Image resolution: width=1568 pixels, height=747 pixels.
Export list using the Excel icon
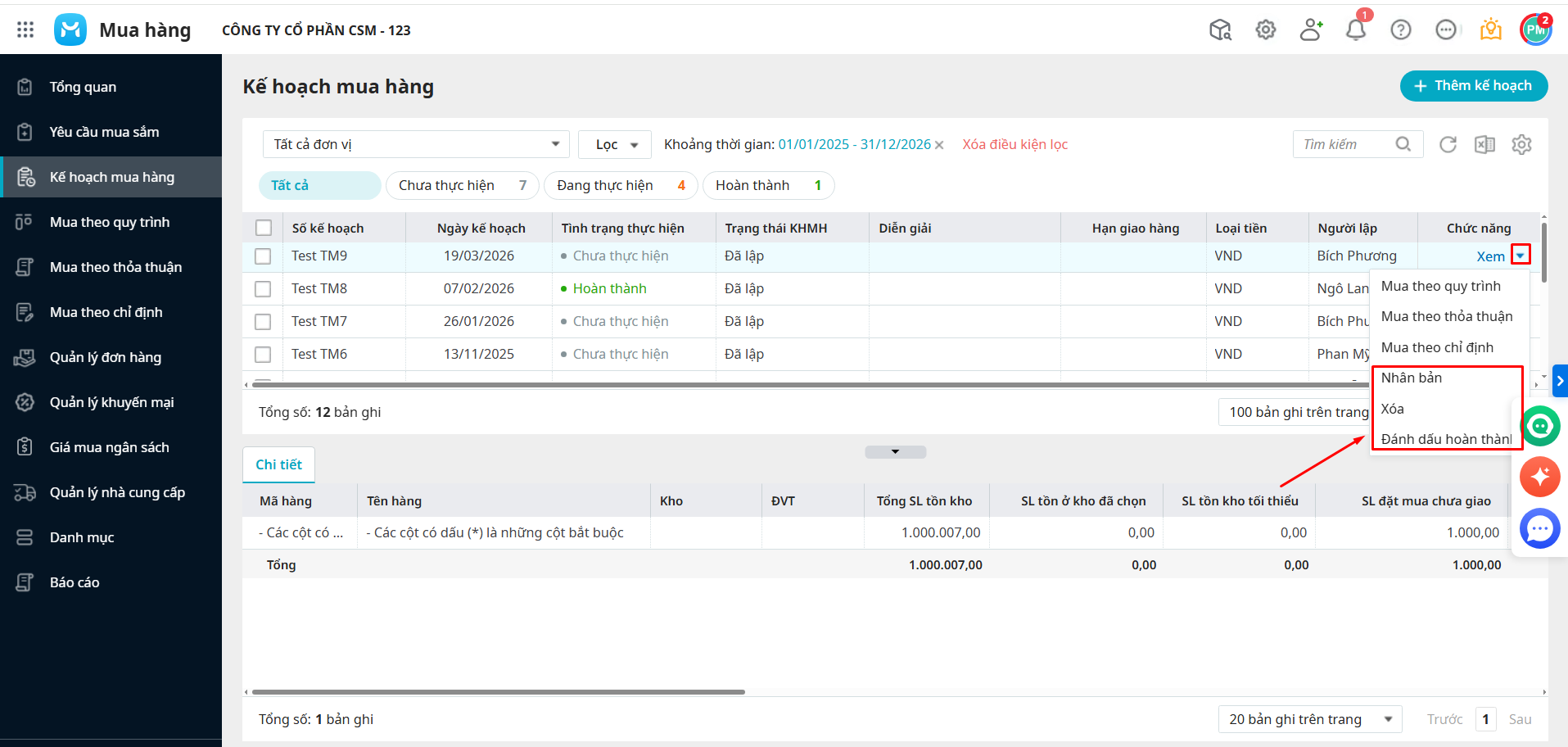1484,145
